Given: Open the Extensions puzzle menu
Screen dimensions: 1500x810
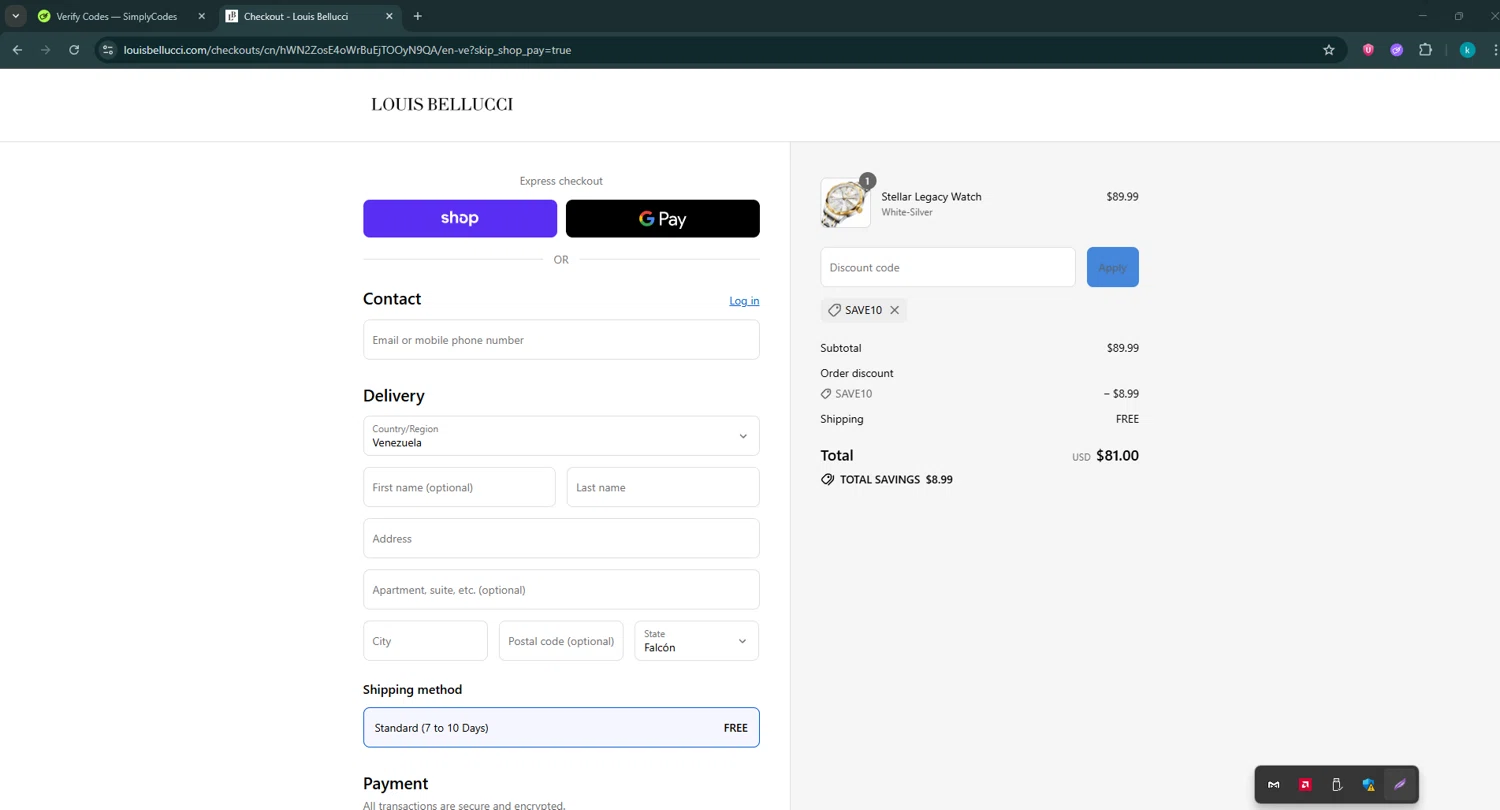Looking at the screenshot, I should pos(1426,50).
